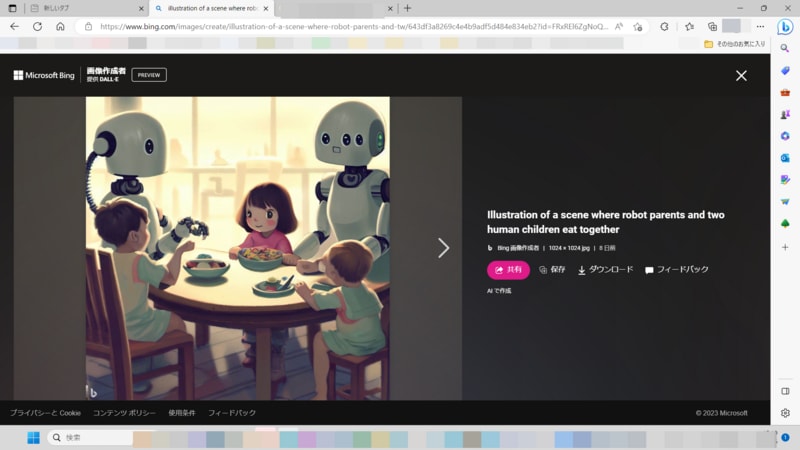Click the Microsoft Bing logo
The width and height of the screenshot is (800, 450).
click(46, 75)
